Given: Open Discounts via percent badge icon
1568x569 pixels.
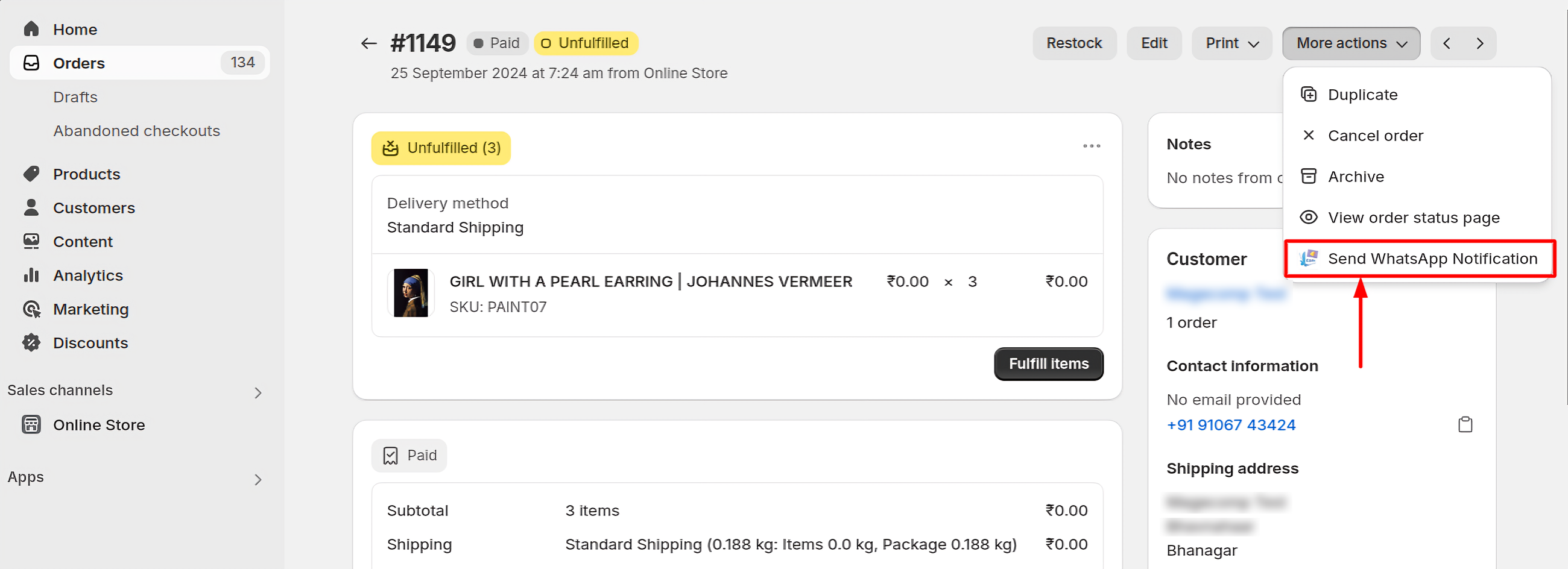Looking at the screenshot, I should point(31,342).
